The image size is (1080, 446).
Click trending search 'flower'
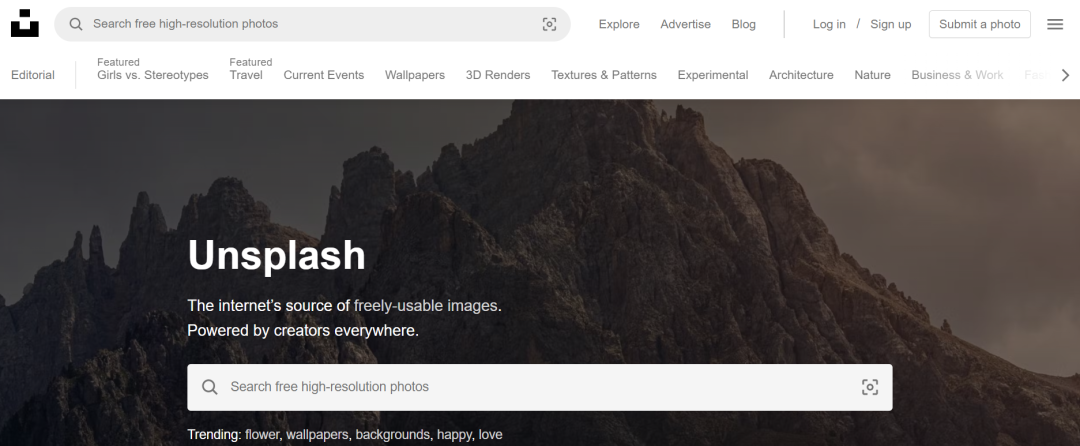(x=262, y=435)
